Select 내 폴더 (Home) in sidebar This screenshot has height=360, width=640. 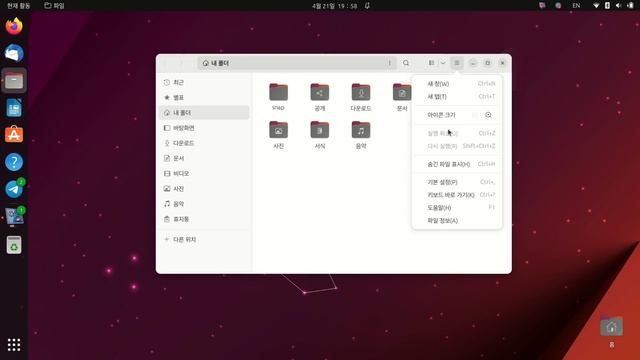point(204,113)
